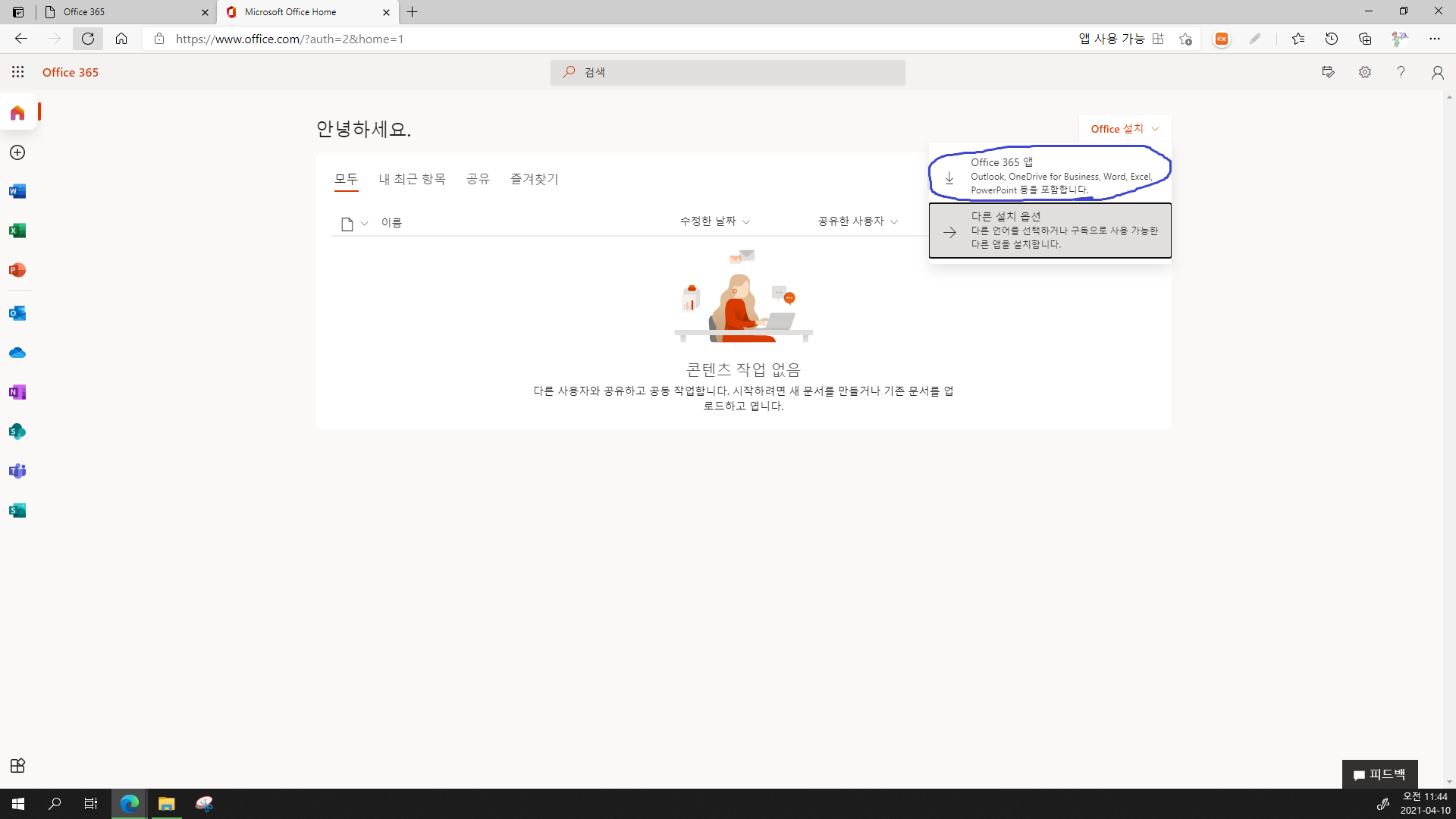Open OneDrive from the sidebar
The width and height of the screenshot is (1456, 819).
click(x=17, y=353)
